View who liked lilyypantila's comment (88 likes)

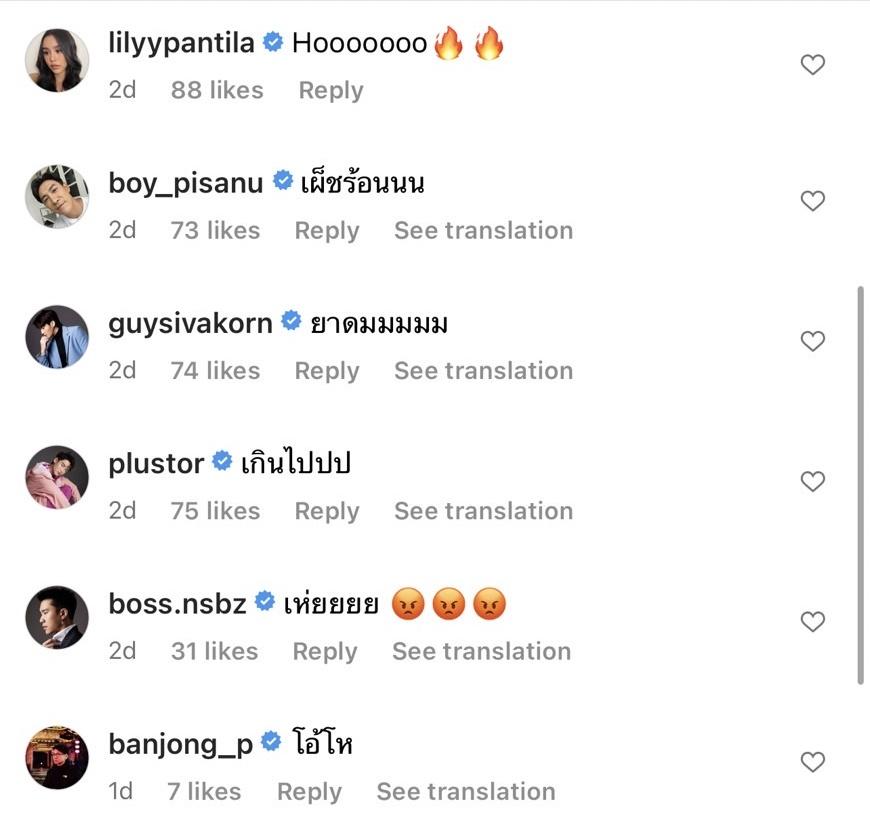pyautogui.click(x=217, y=90)
